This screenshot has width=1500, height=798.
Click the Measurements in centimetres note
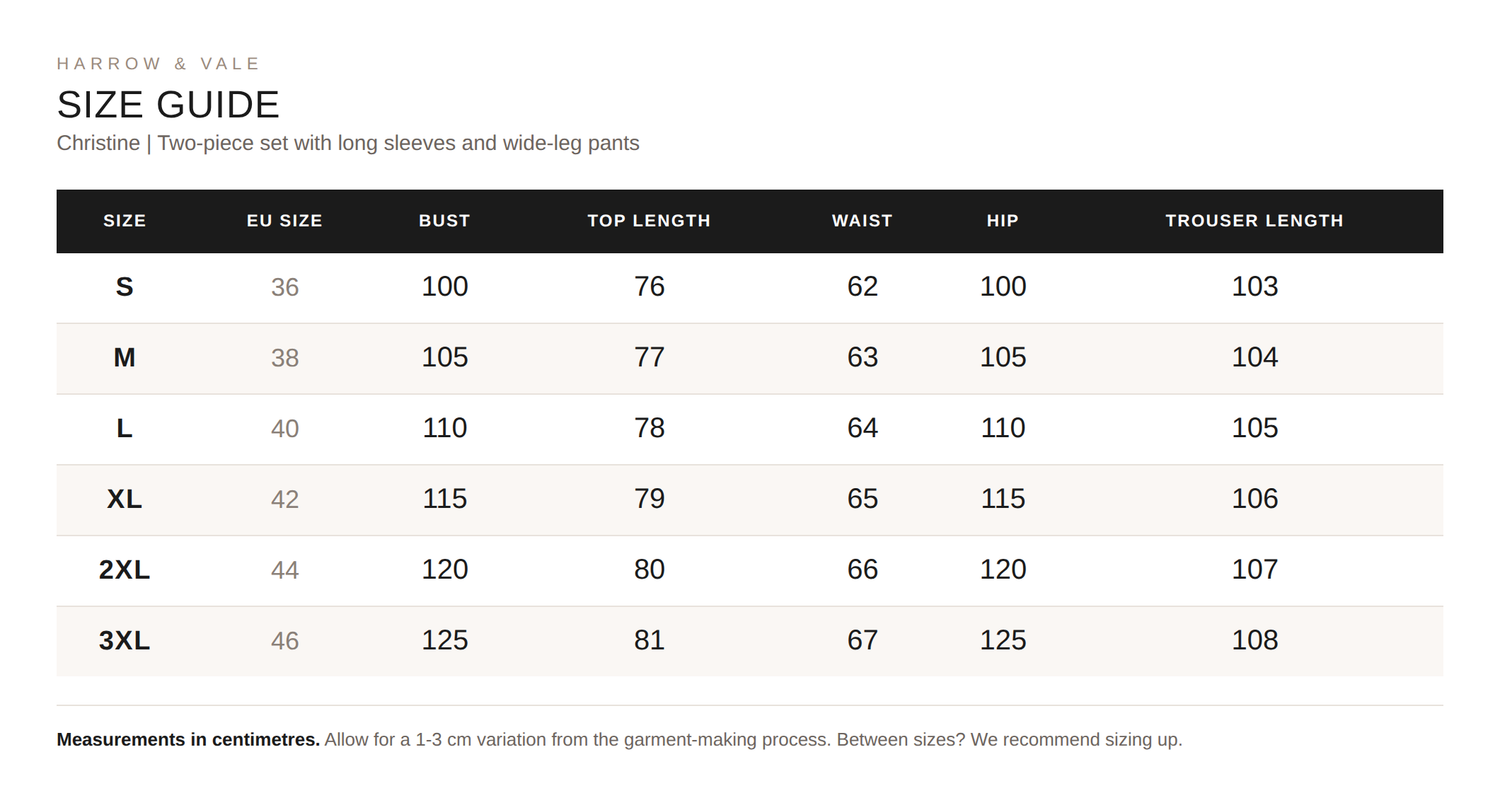[189, 740]
